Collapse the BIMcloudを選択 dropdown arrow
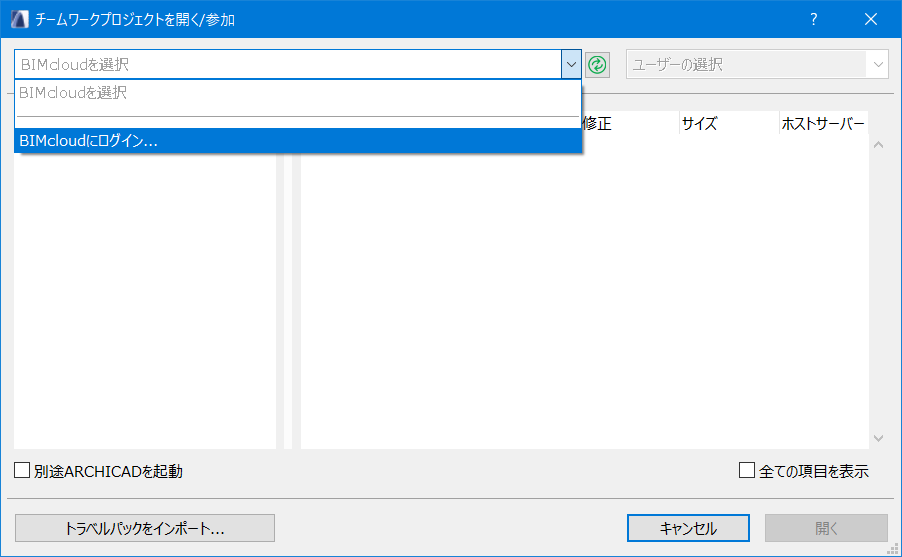Viewport: 902px width, 557px height. point(571,64)
